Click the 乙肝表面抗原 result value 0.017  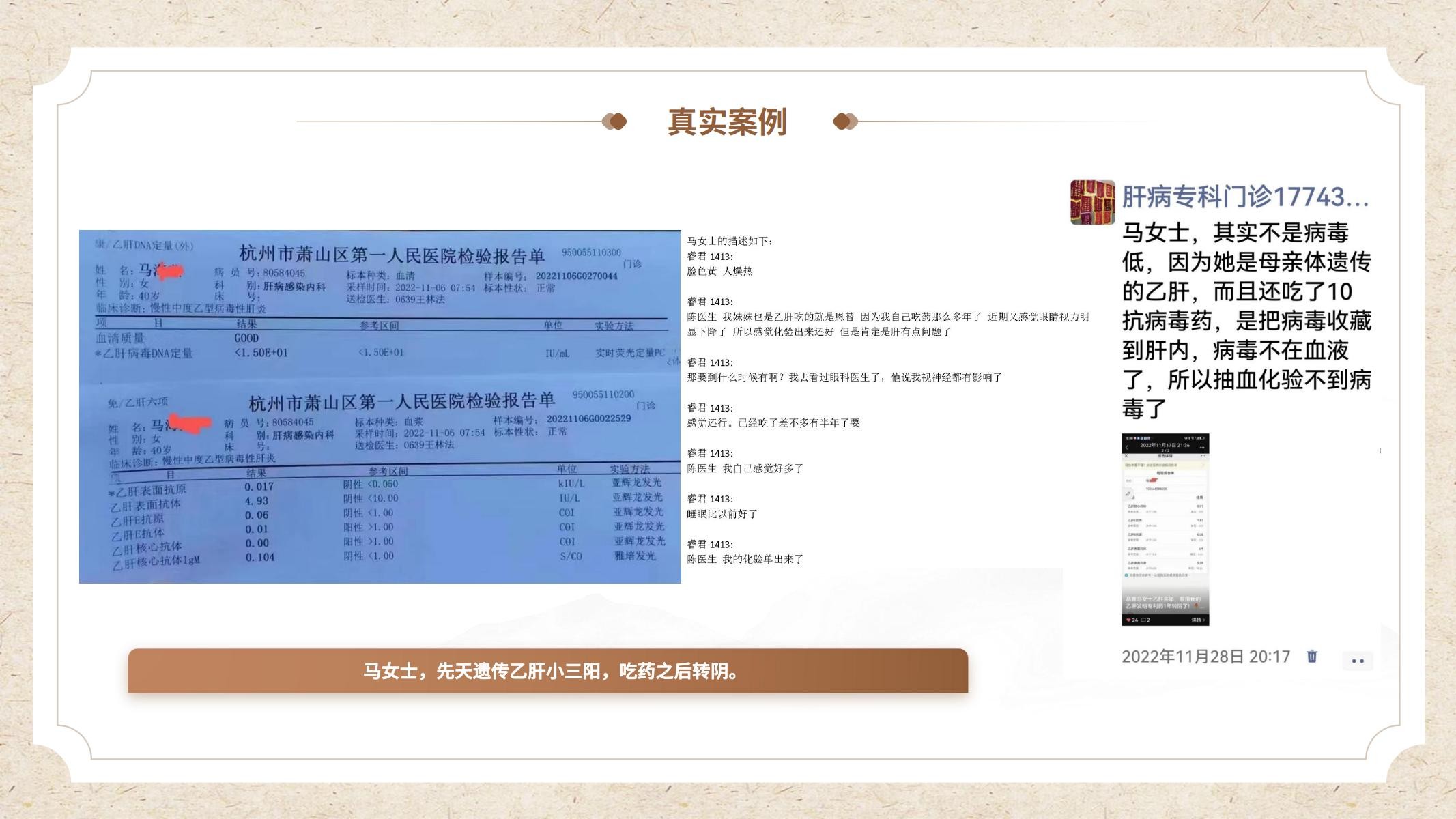point(259,487)
